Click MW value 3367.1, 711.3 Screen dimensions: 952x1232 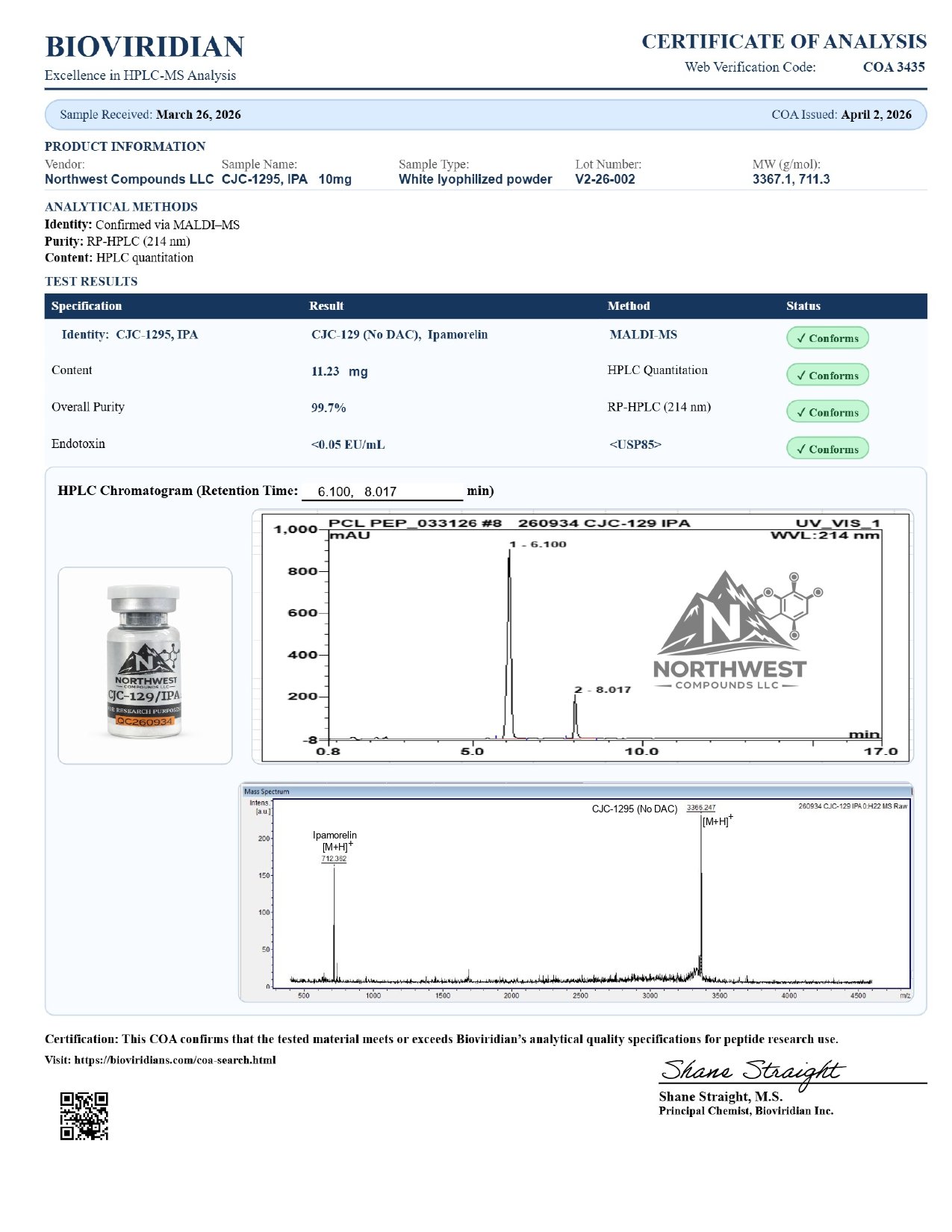791,179
